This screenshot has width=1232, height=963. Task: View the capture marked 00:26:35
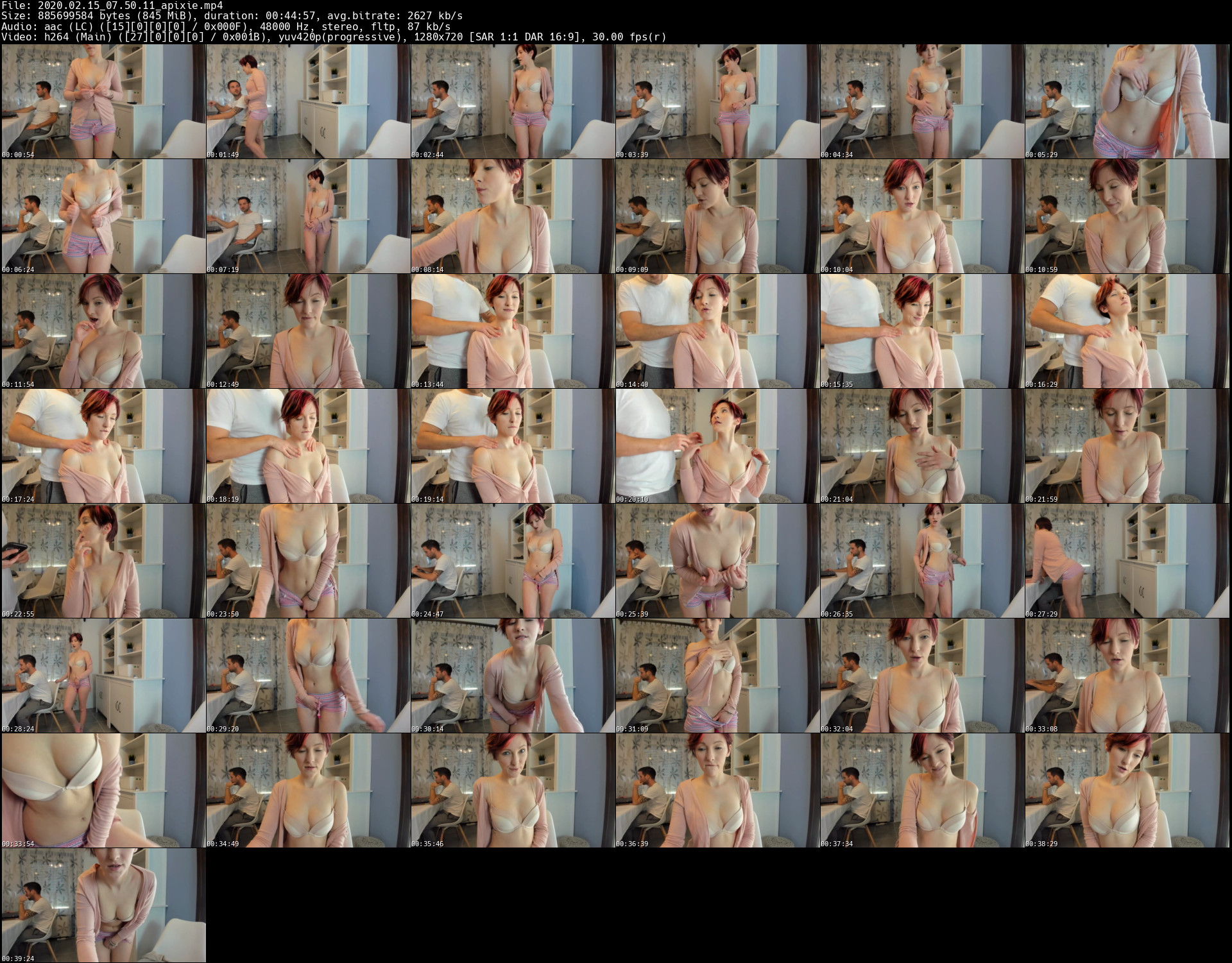coord(922,561)
